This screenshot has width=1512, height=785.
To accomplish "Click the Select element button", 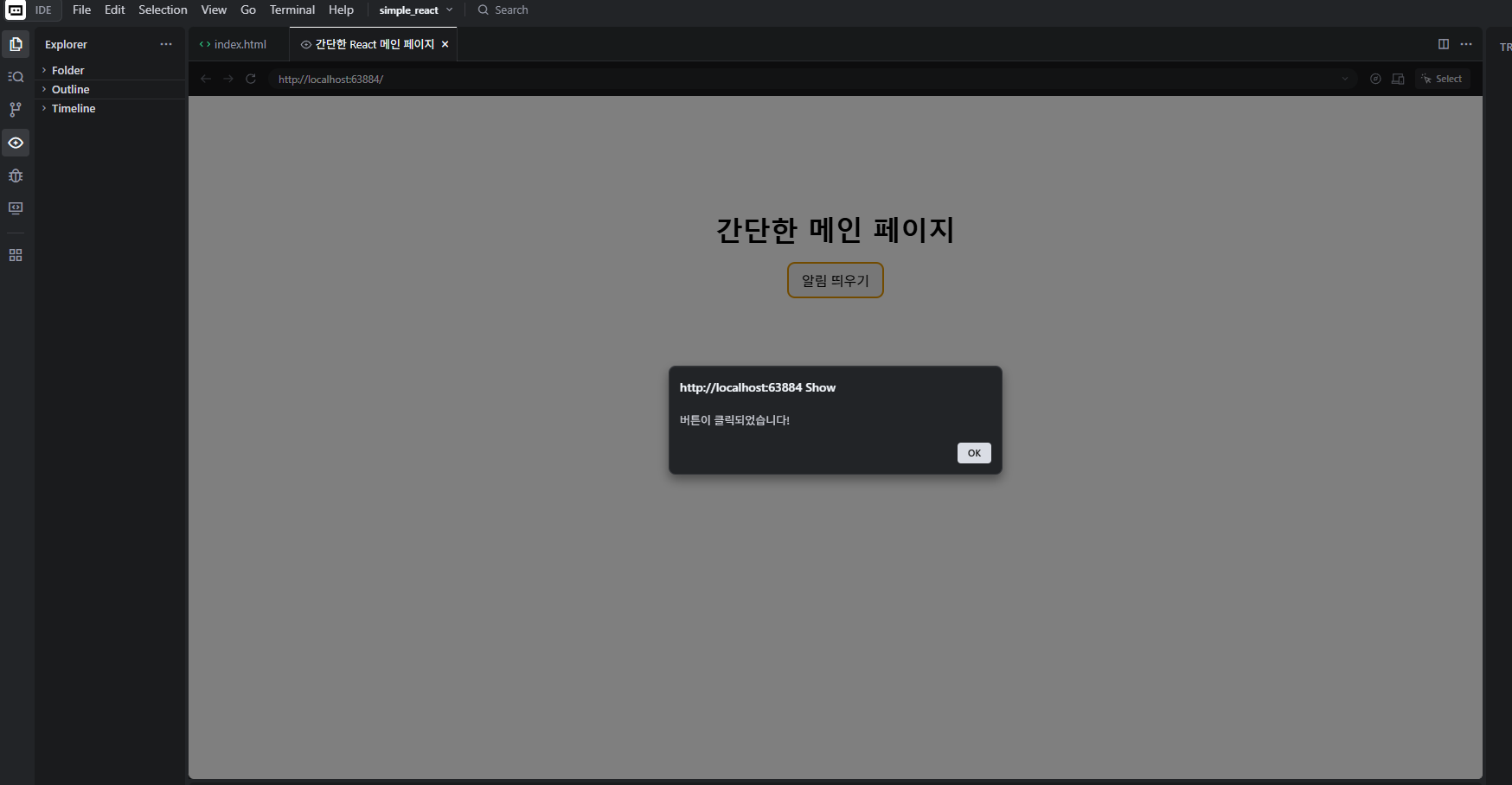I will click(x=1442, y=79).
